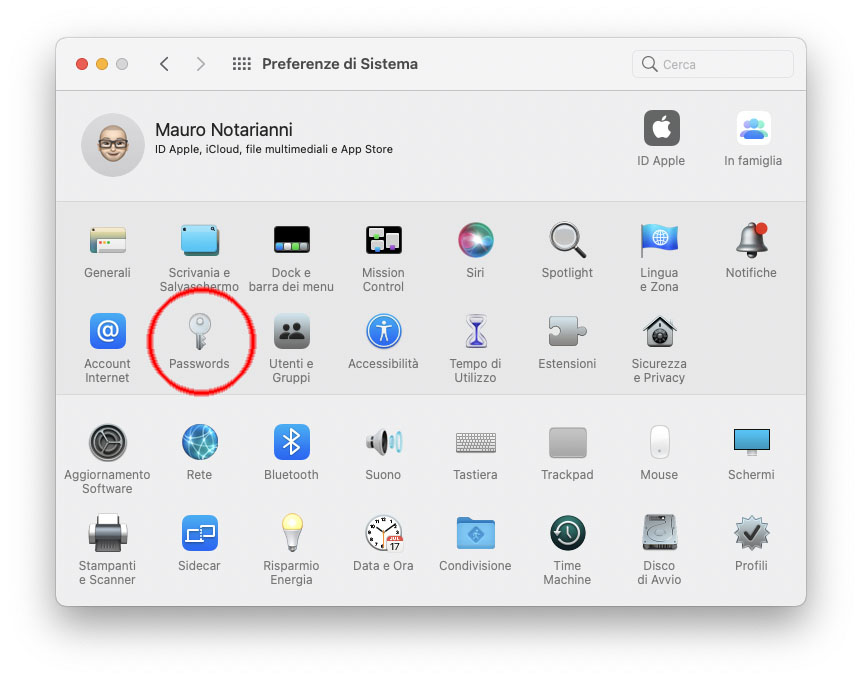Screen dimensions: 862x680
Task: Open the Notifiche preference pane
Action: pos(751,240)
